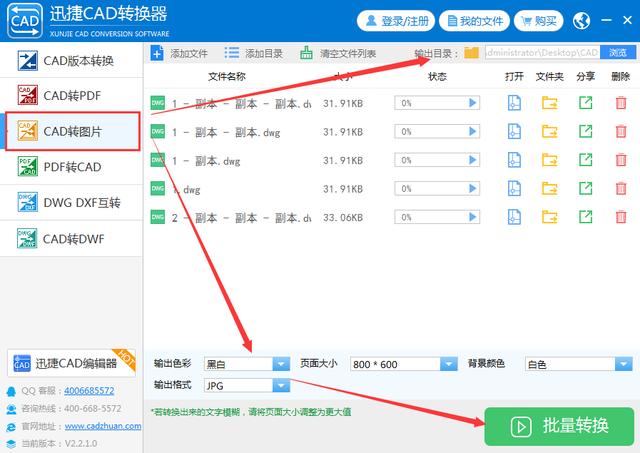Click the 购买 purchase button
This screenshot has width=640, height=453.
click(x=538, y=21)
